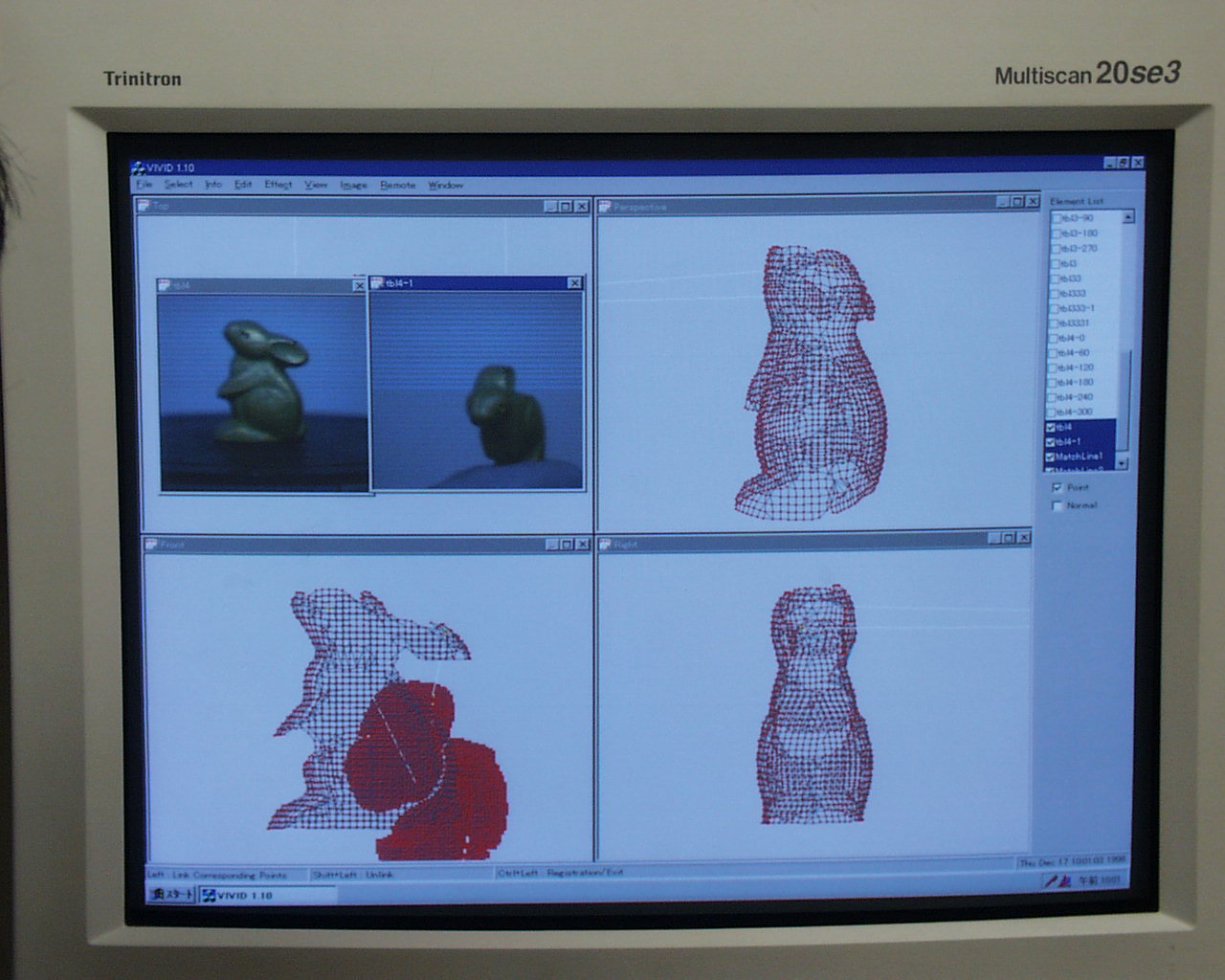Click the Right view window icon
The width and height of the screenshot is (1225, 980).
click(x=605, y=545)
